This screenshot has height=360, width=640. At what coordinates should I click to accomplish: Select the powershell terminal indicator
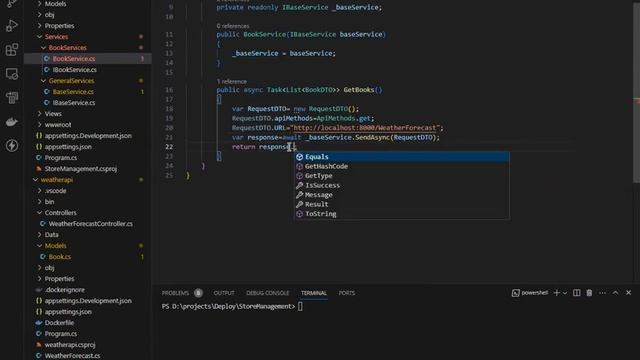click(x=530, y=293)
